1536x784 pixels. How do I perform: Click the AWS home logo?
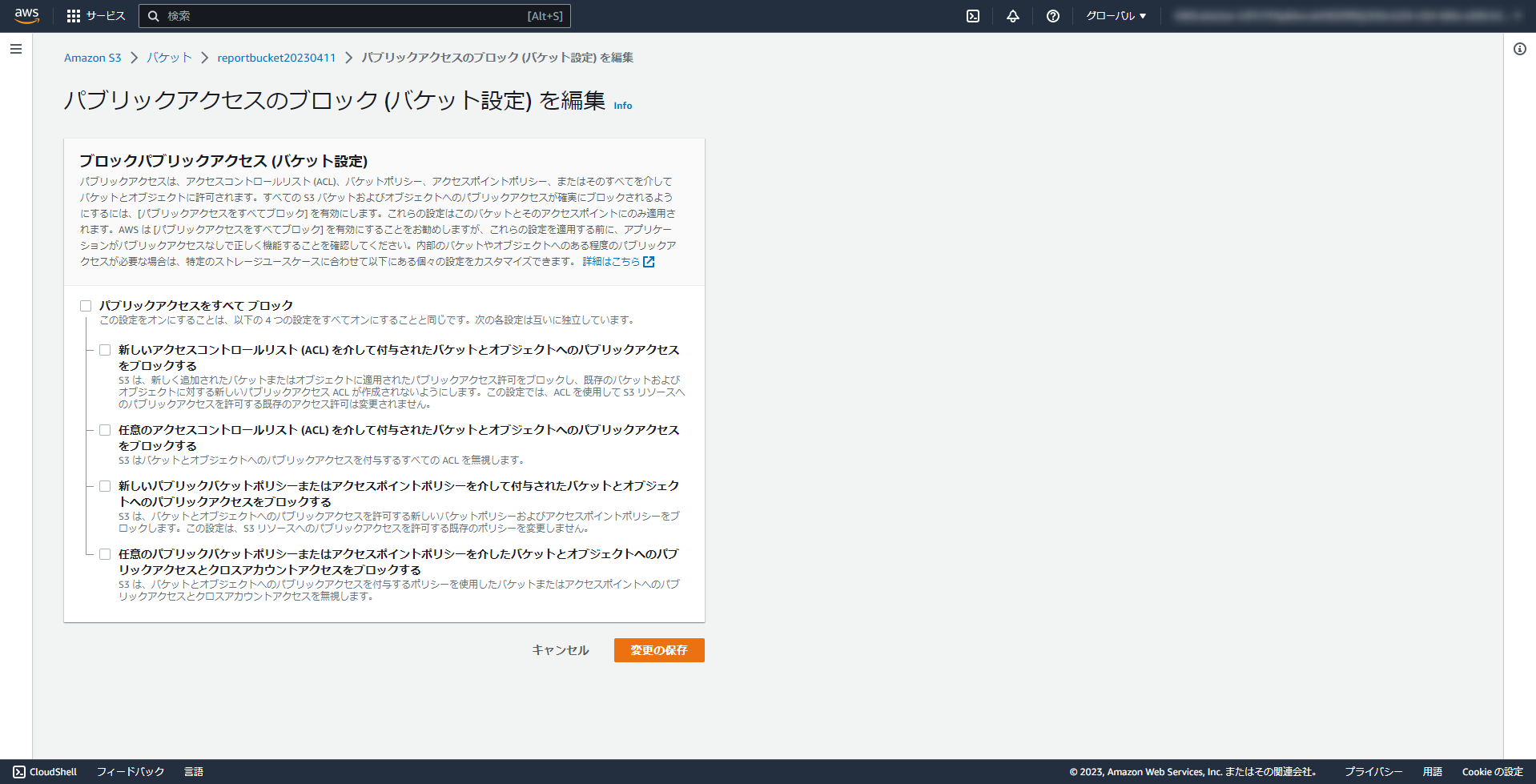(26, 15)
